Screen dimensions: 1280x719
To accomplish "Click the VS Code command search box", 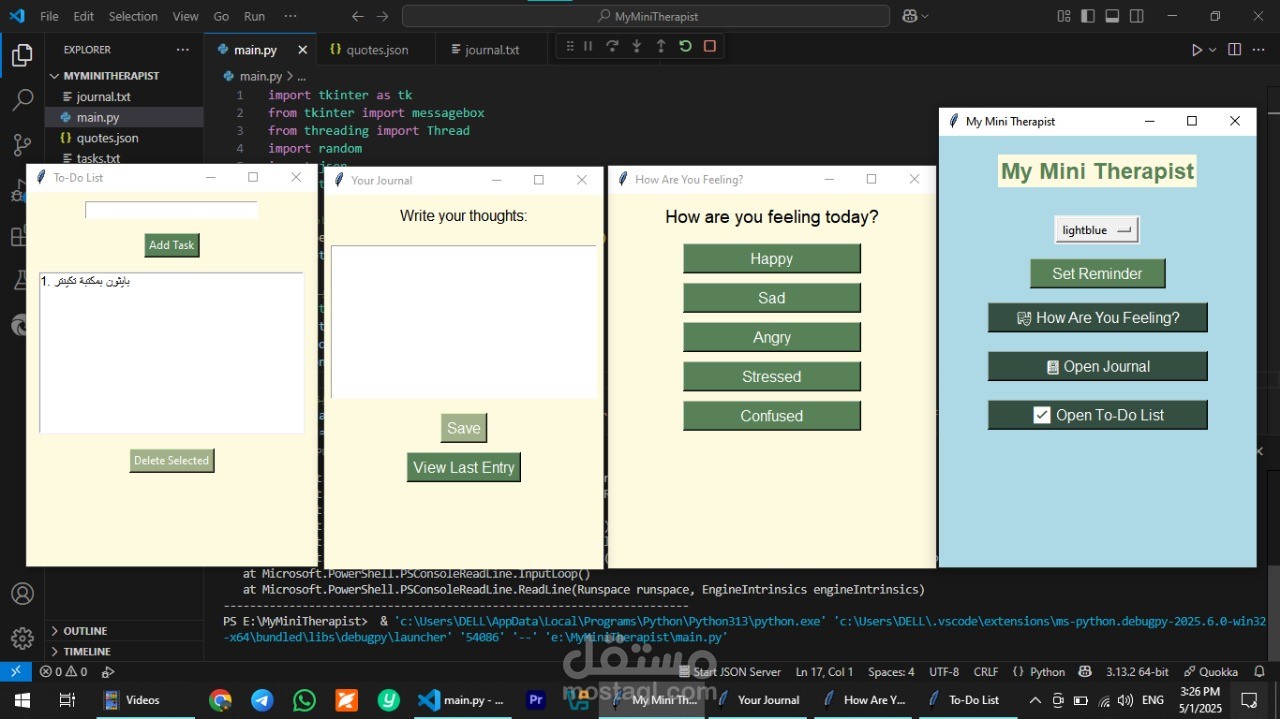I will pyautogui.click(x=646, y=16).
